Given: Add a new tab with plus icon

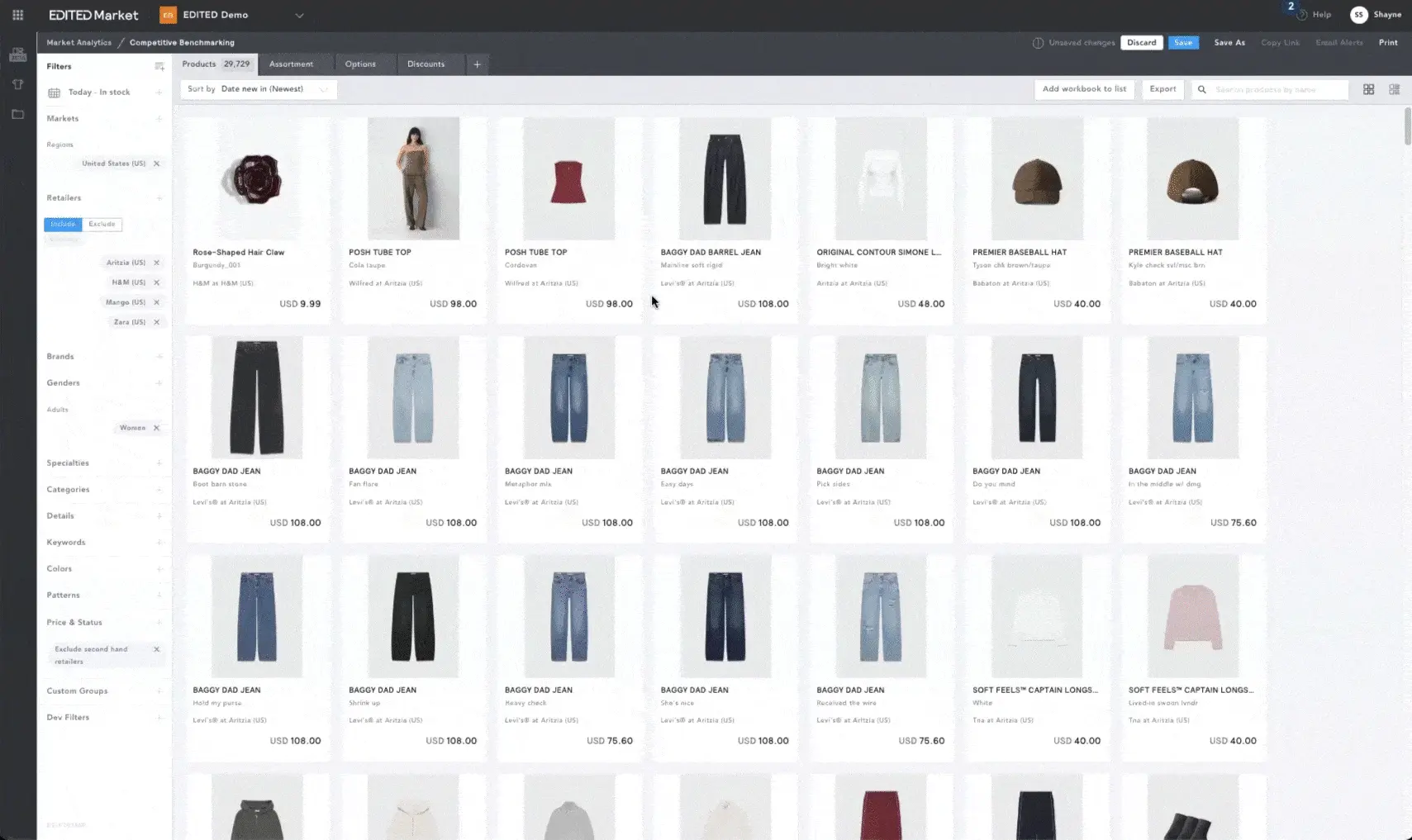Looking at the screenshot, I should coord(477,64).
